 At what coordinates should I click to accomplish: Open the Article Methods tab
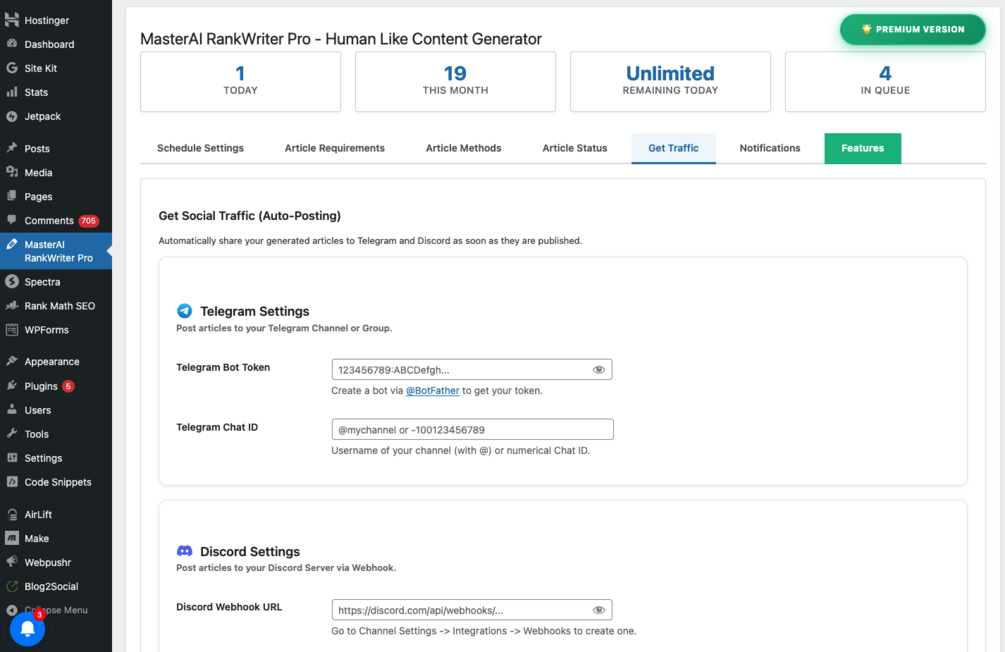click(463, 148)
